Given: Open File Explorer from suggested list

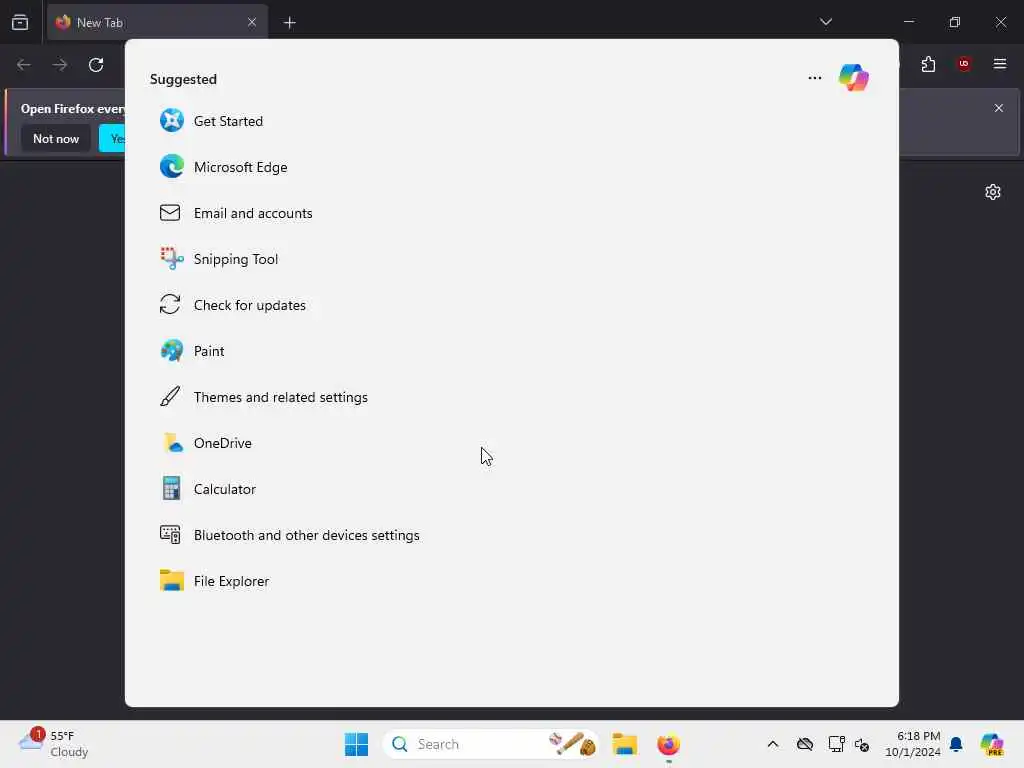Looking at the screenshot, I should tap(214, 581).
